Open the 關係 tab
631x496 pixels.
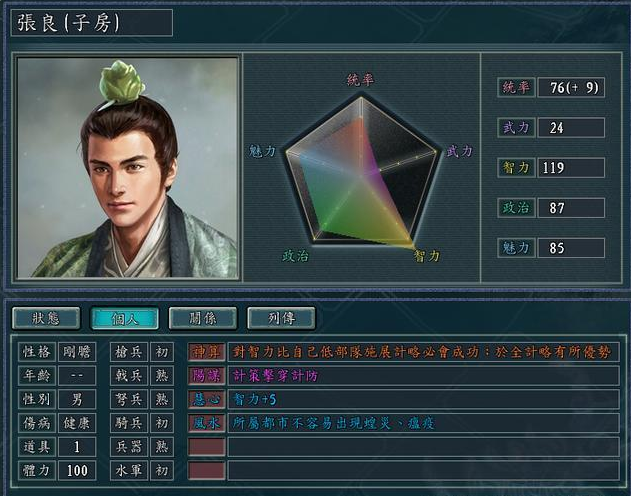203,318
